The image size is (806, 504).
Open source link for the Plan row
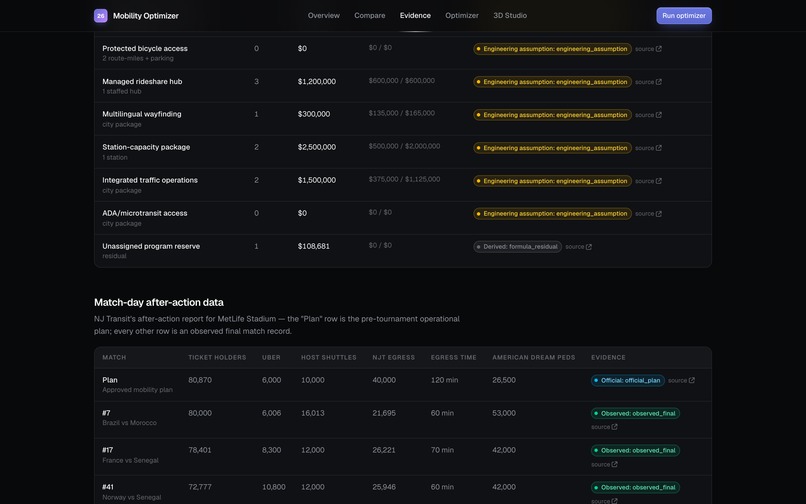tap(681, 381)
